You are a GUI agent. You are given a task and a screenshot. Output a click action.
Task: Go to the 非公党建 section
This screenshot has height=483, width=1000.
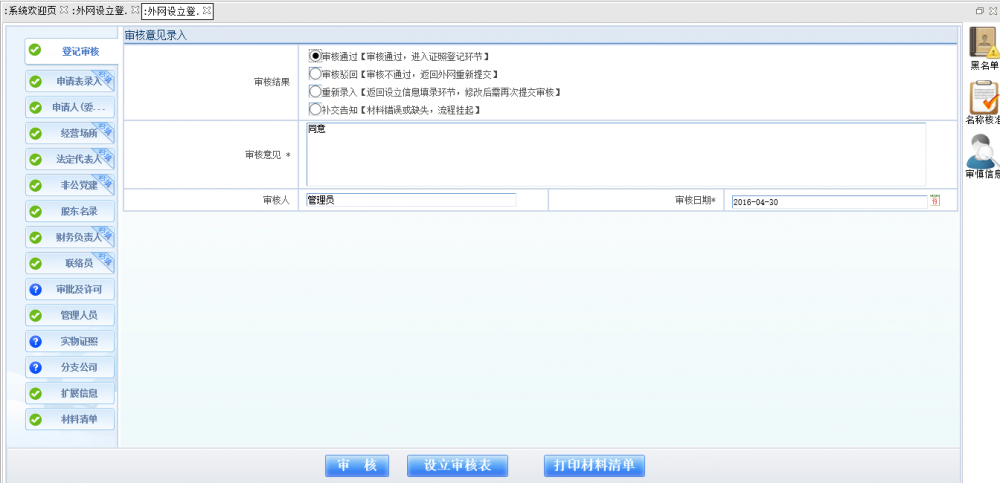(x=70, y=185)
